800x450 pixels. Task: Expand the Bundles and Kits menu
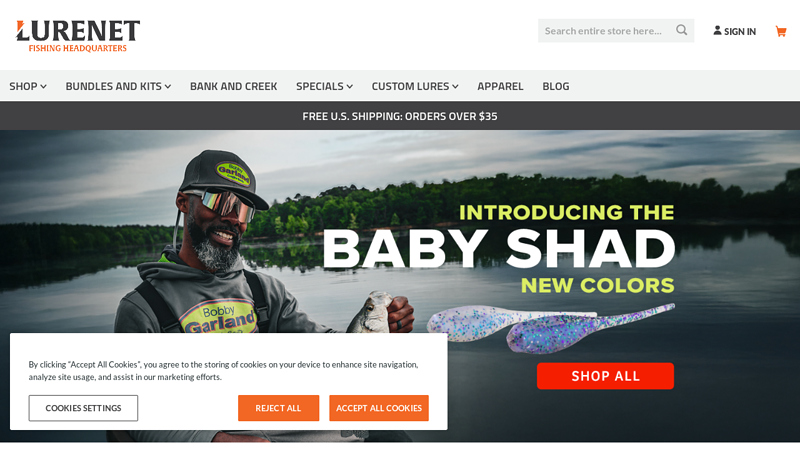click(x=118, y=86)
